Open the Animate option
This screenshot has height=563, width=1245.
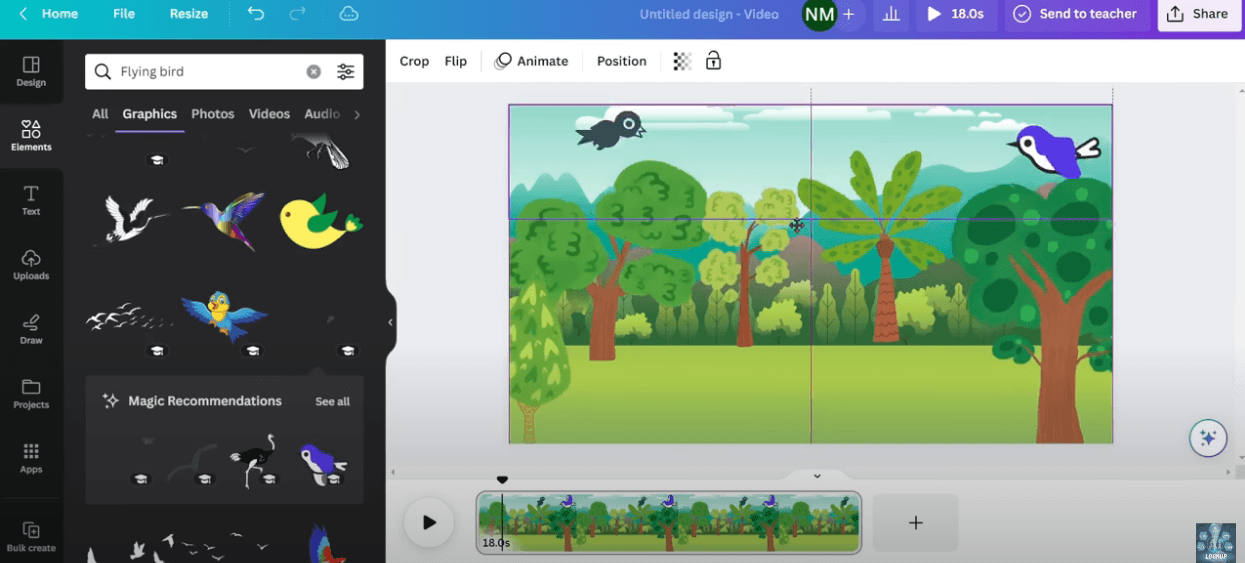[532, 61]
